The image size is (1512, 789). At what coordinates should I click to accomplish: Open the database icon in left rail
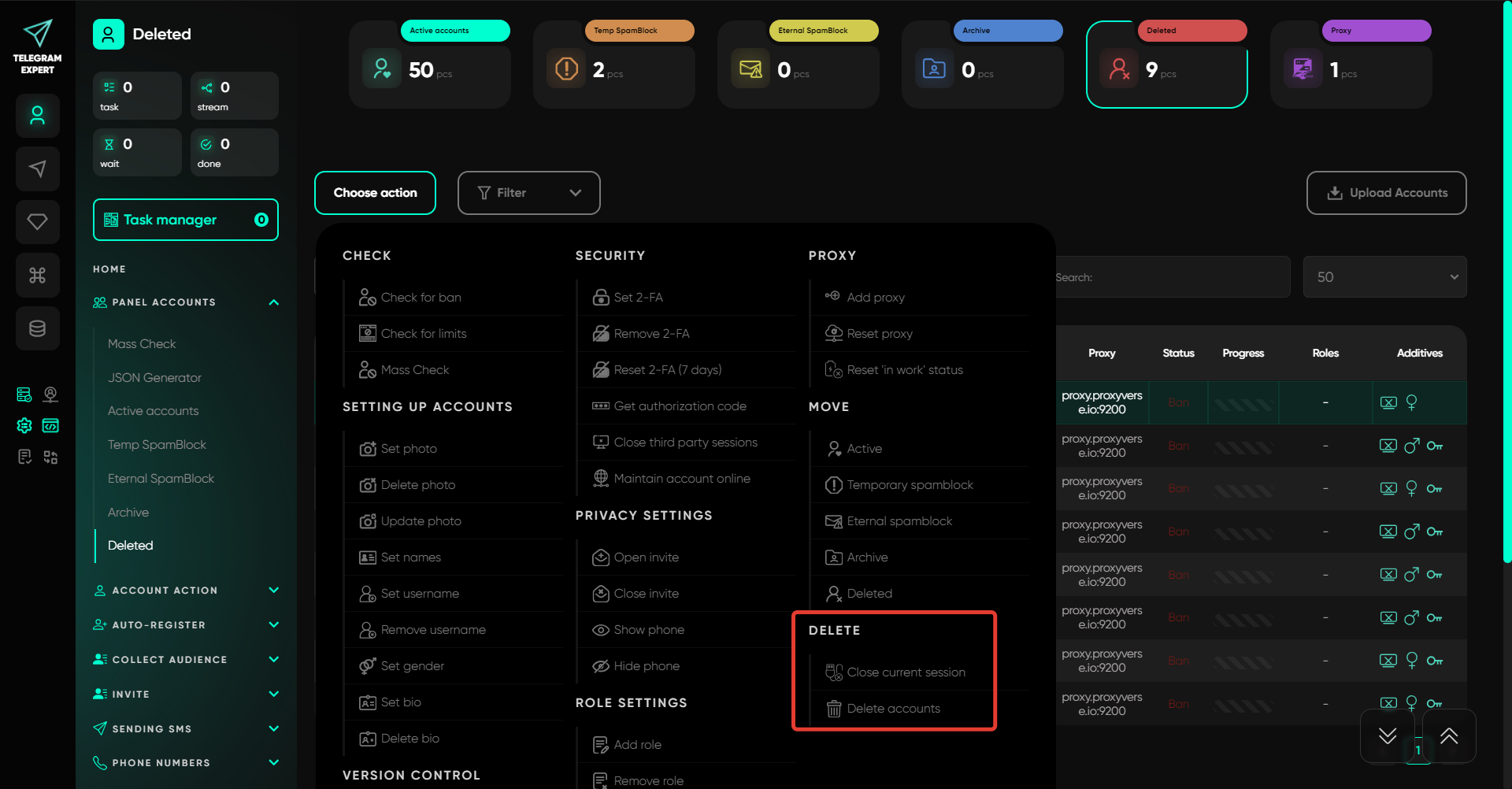[37, 328]
